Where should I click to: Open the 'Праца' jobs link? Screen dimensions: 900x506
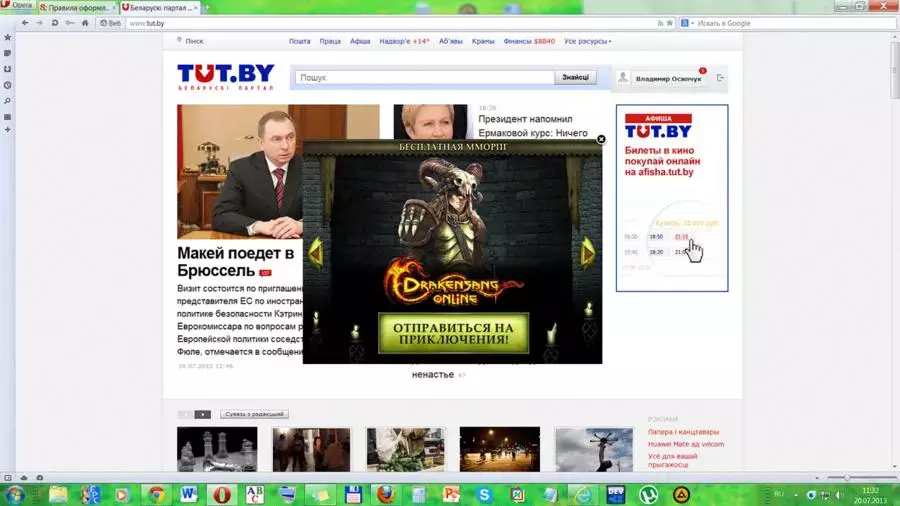click(330, 41)
